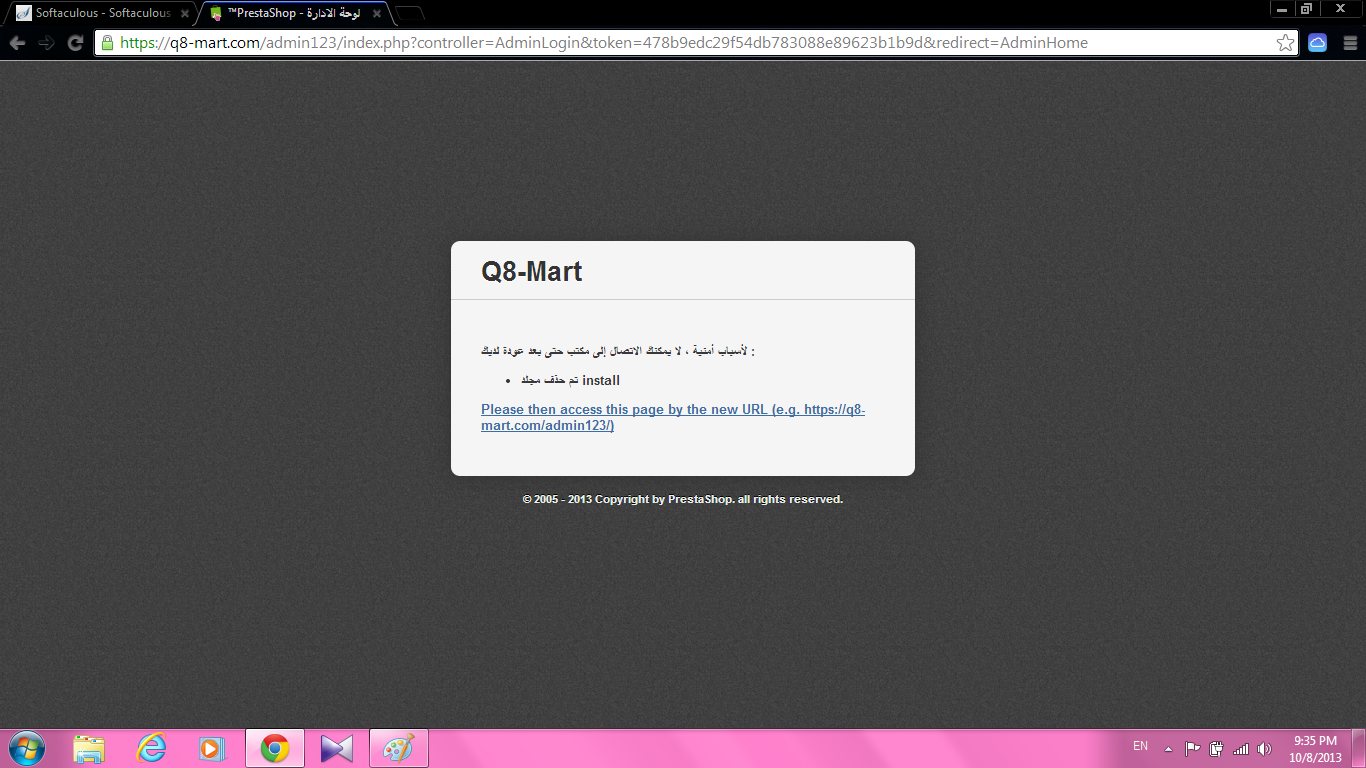Reload the current page
Image resolution: width=1366 pixels, height=768 pixels.
point(75,43)
